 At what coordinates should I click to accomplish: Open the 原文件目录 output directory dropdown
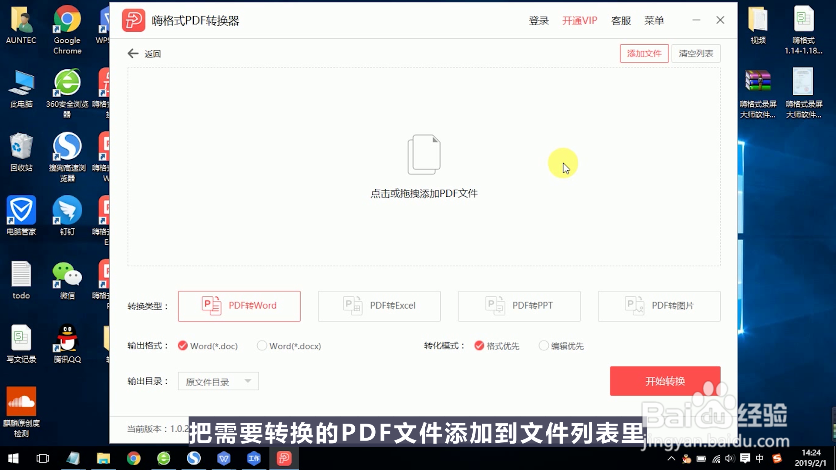click(x=218, y=382)
